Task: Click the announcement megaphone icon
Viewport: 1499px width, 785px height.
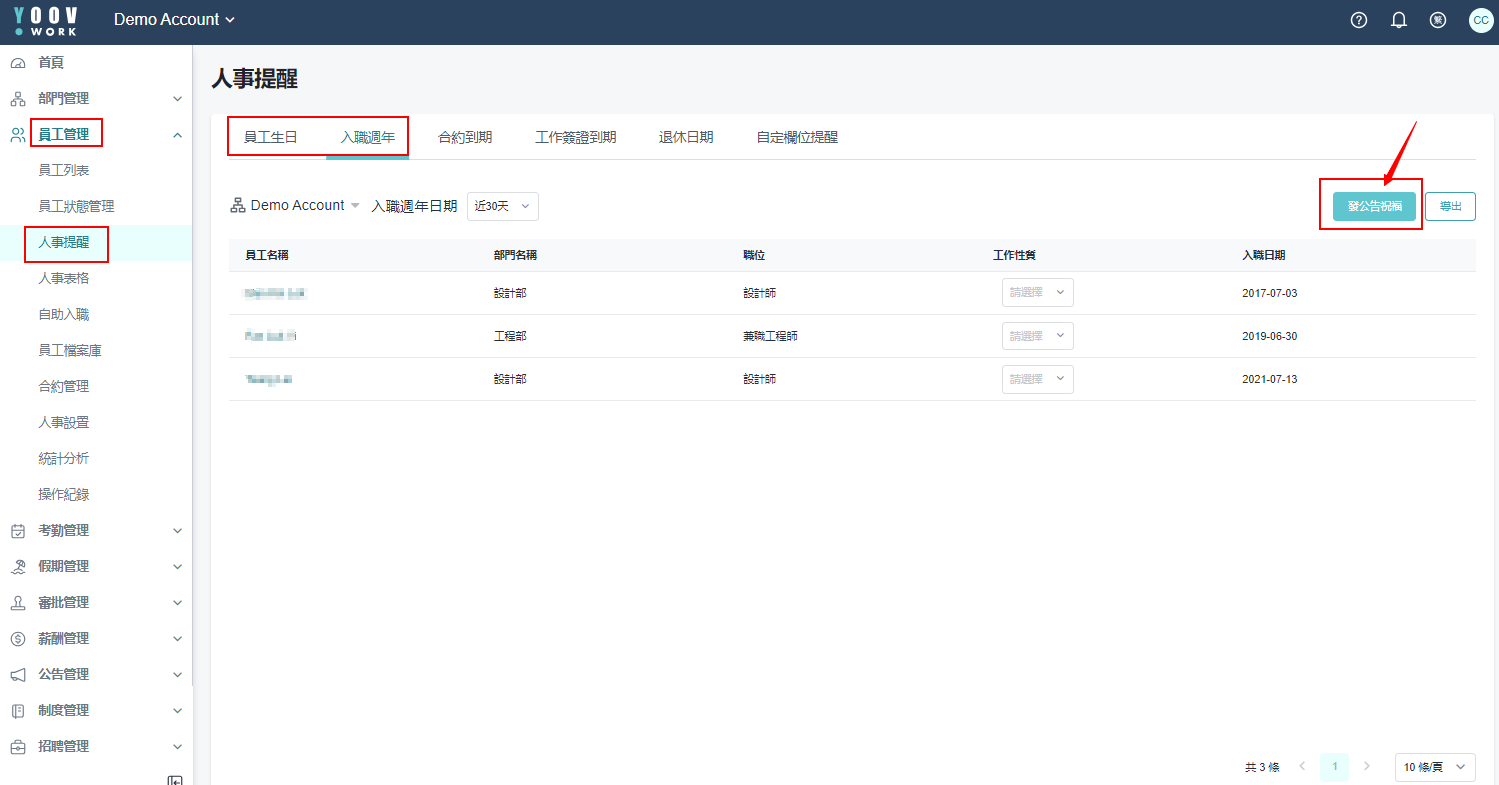Action: tap(18, 675)
